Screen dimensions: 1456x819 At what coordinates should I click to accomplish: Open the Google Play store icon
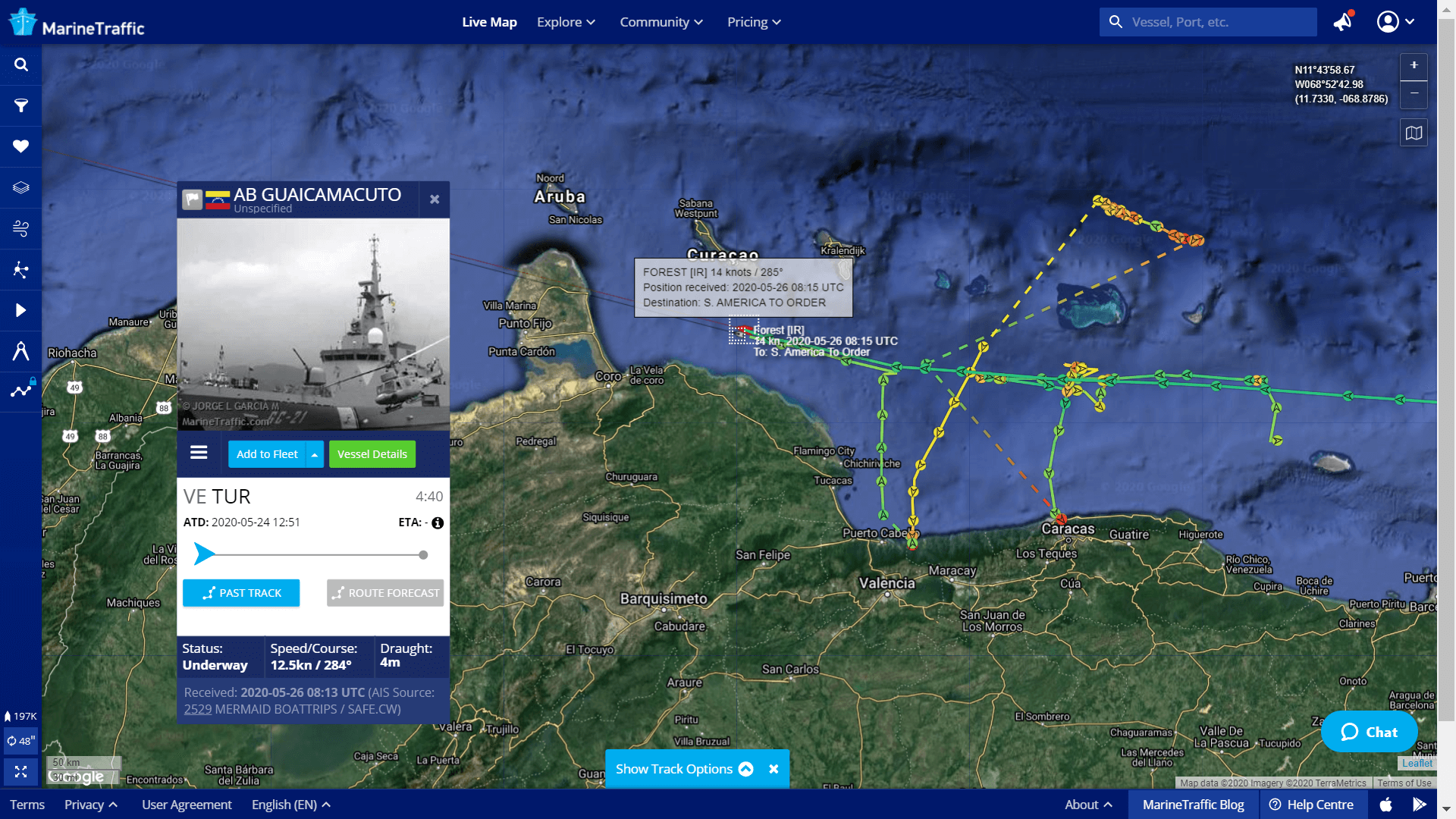(1419, 805)
